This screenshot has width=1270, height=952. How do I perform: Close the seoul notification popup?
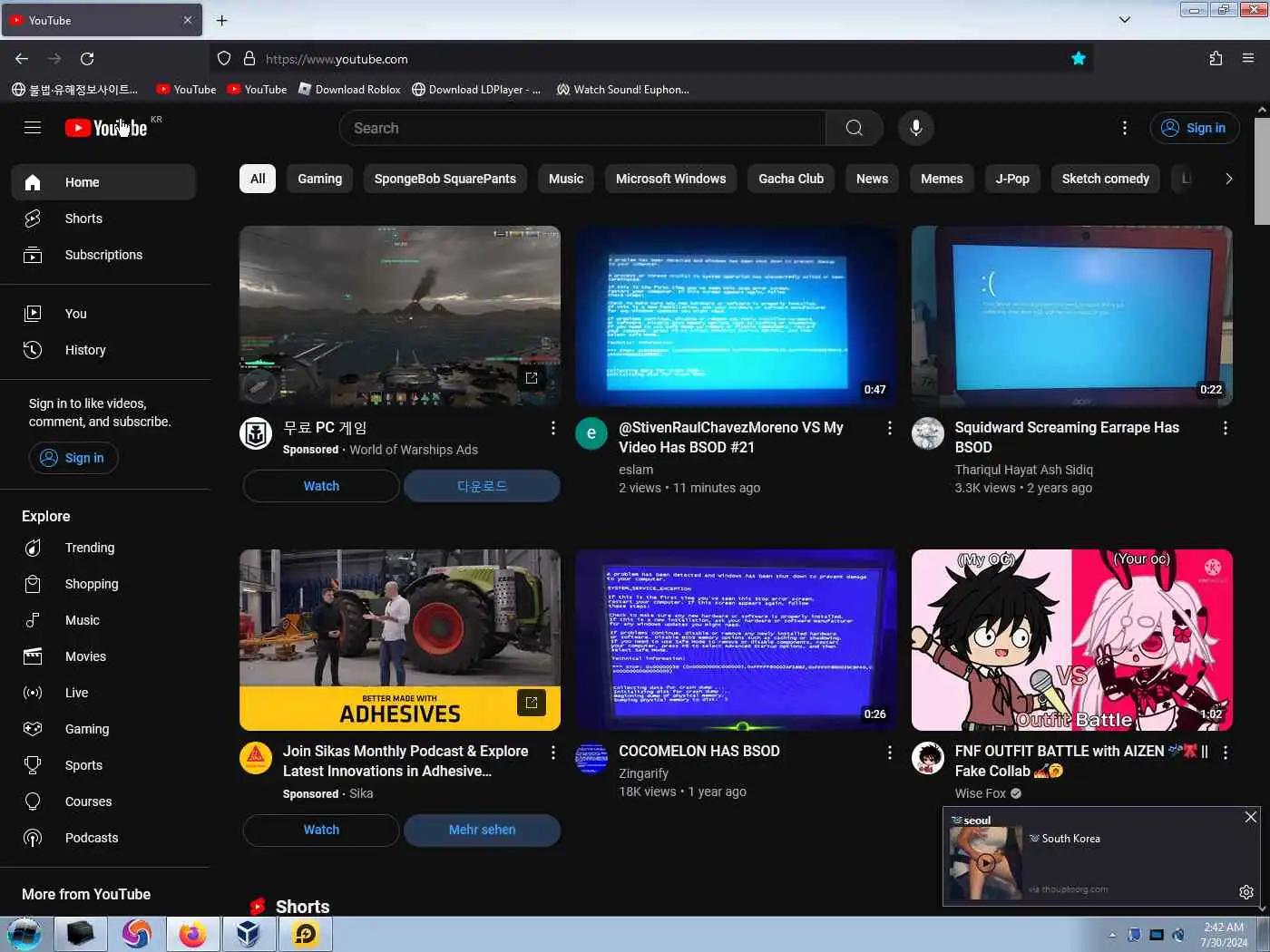pyautogui.click(x=1251, y=817)
